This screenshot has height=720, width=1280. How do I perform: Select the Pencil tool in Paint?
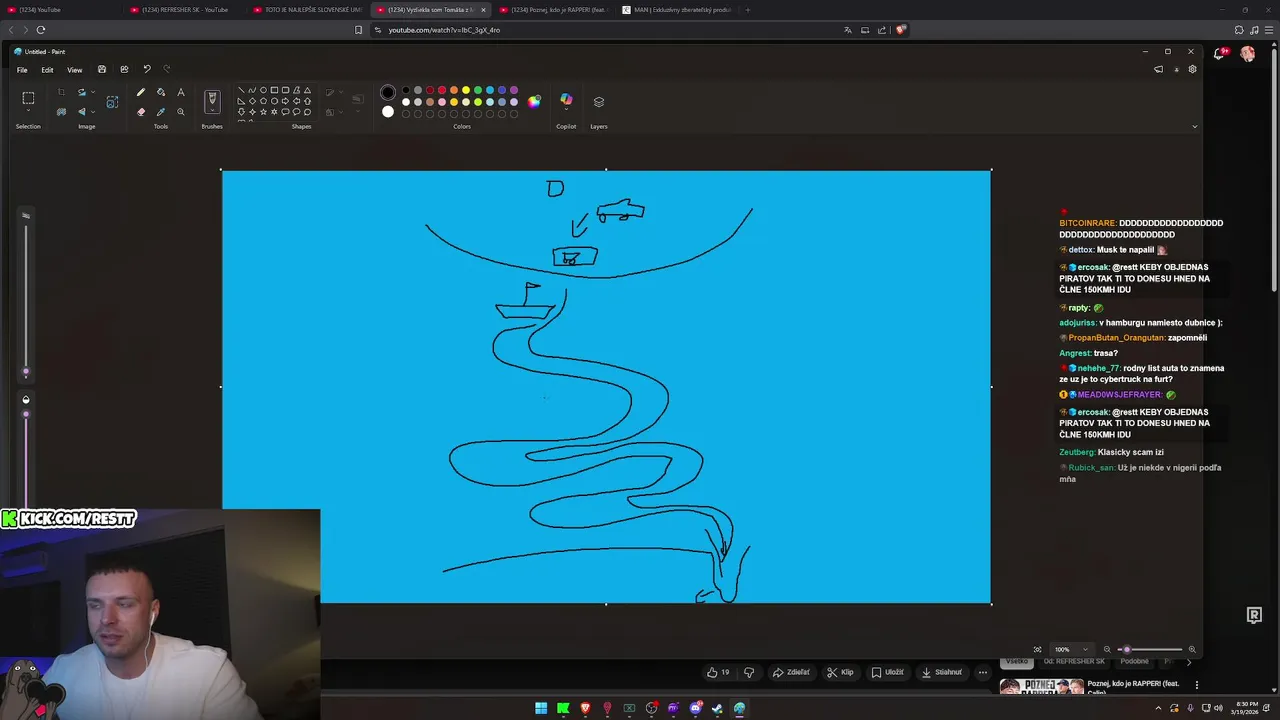click(141, 92)
